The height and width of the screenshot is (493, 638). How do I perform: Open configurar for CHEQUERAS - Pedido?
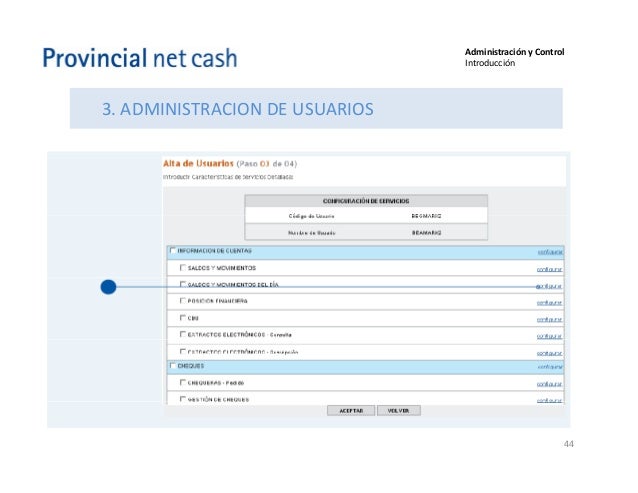click(549, 384)
